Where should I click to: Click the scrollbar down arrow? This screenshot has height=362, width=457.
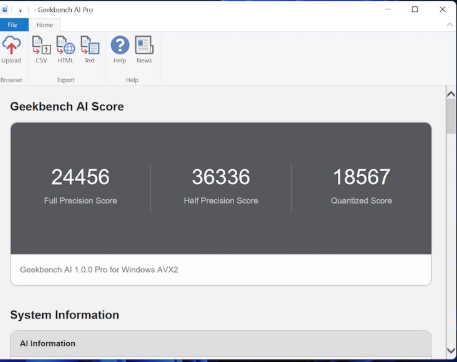point(451,351)
